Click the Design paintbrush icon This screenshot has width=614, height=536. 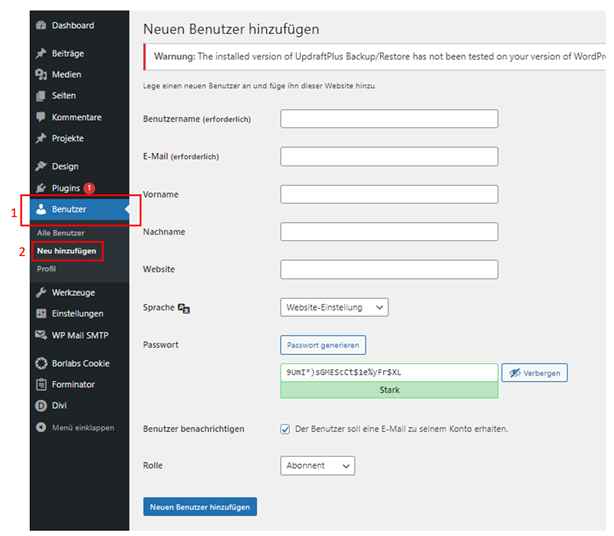coord(41,166)
